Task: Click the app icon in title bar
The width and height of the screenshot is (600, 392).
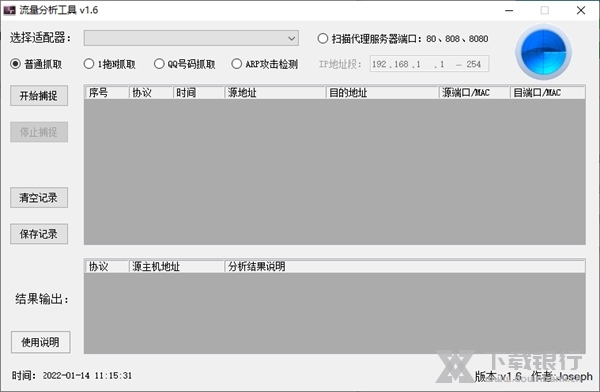Action: click(x=10, y=10)
